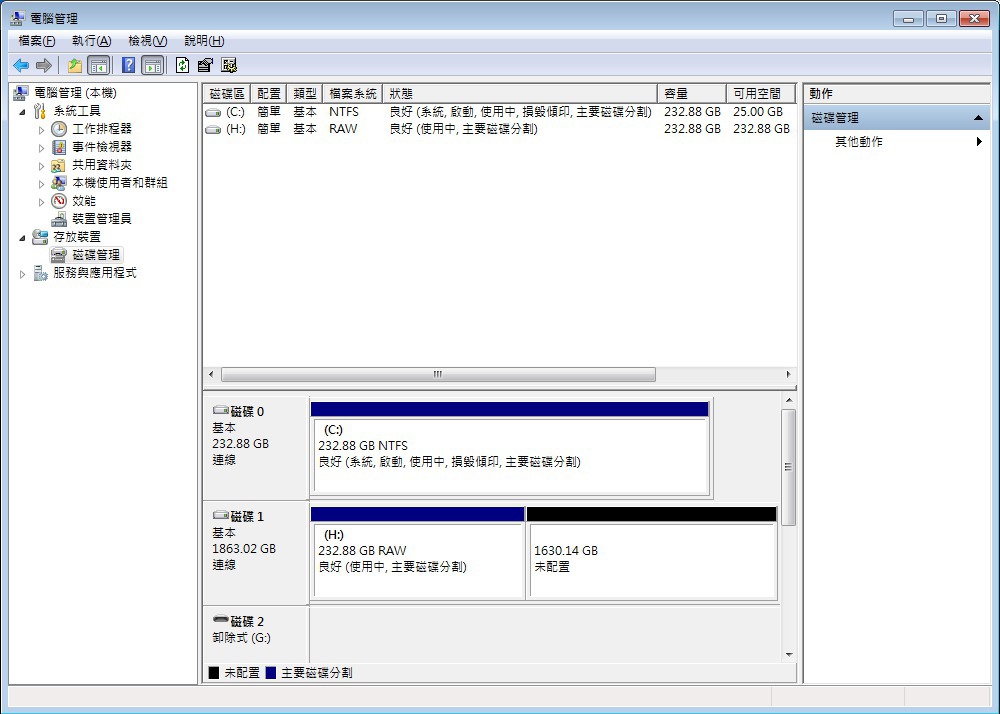
Task: Open 效能 tree item
Action: click(84, 201)
